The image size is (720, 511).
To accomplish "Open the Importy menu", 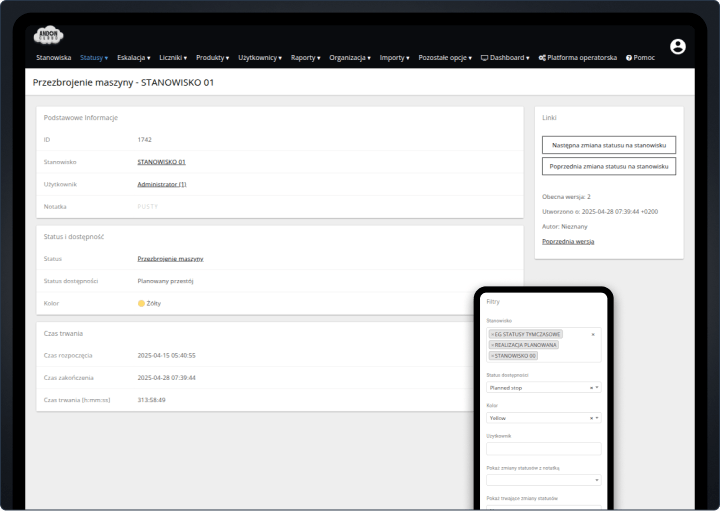I will (394, 58).
